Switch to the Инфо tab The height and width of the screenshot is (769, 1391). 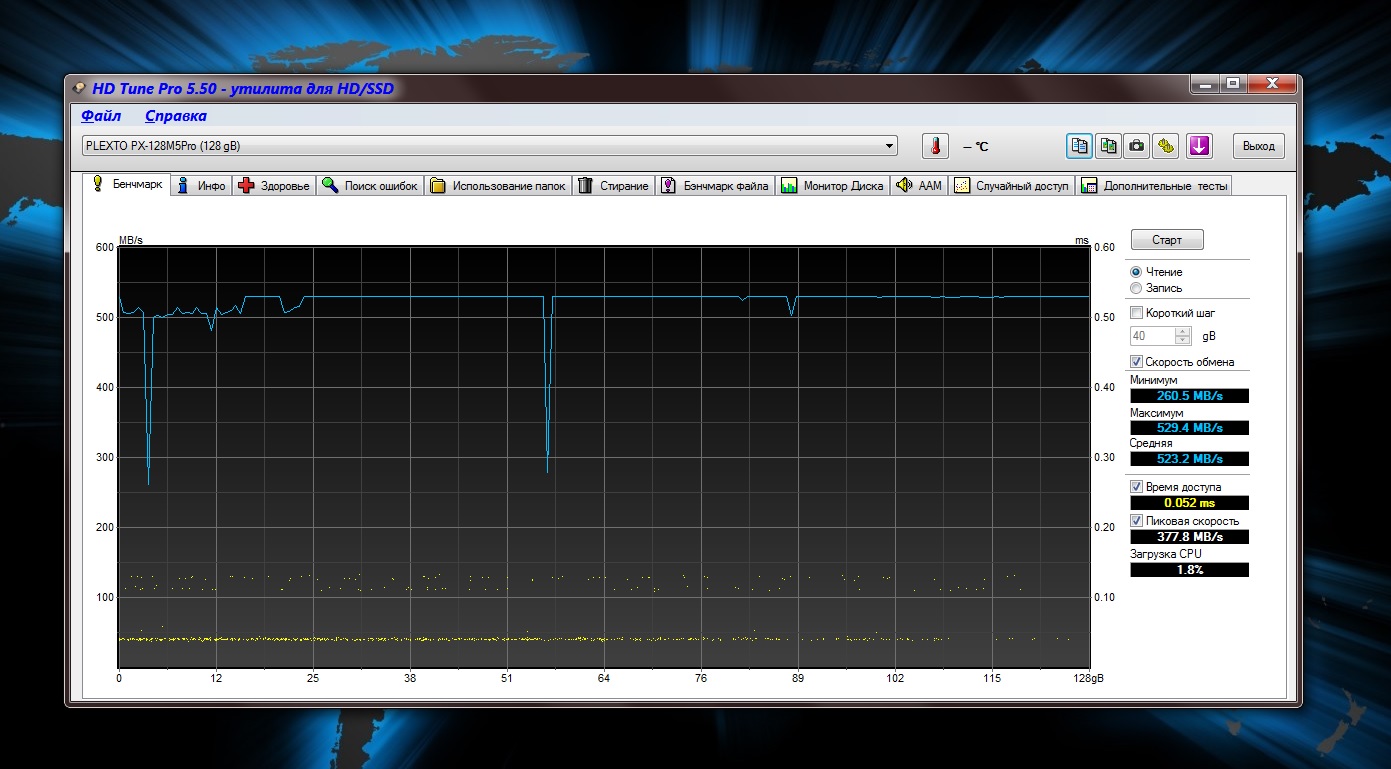[201, 186]
